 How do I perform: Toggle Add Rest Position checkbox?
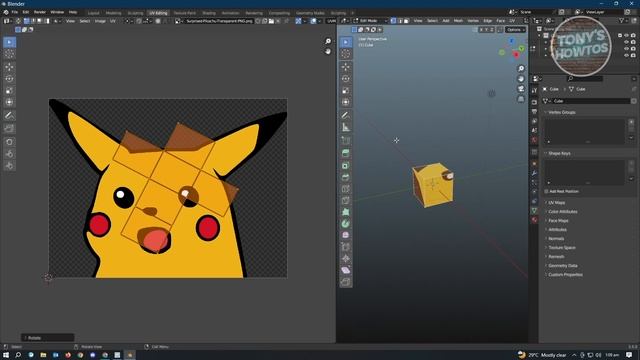coord(546,191)
